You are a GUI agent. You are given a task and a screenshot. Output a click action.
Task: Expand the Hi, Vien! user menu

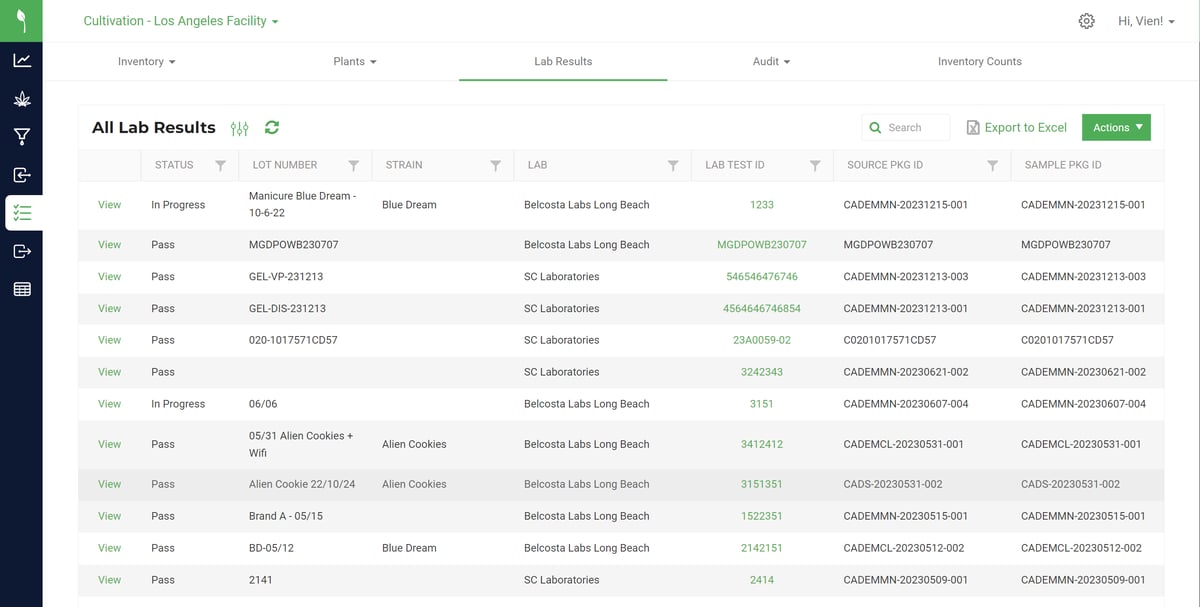[1146, 20]
